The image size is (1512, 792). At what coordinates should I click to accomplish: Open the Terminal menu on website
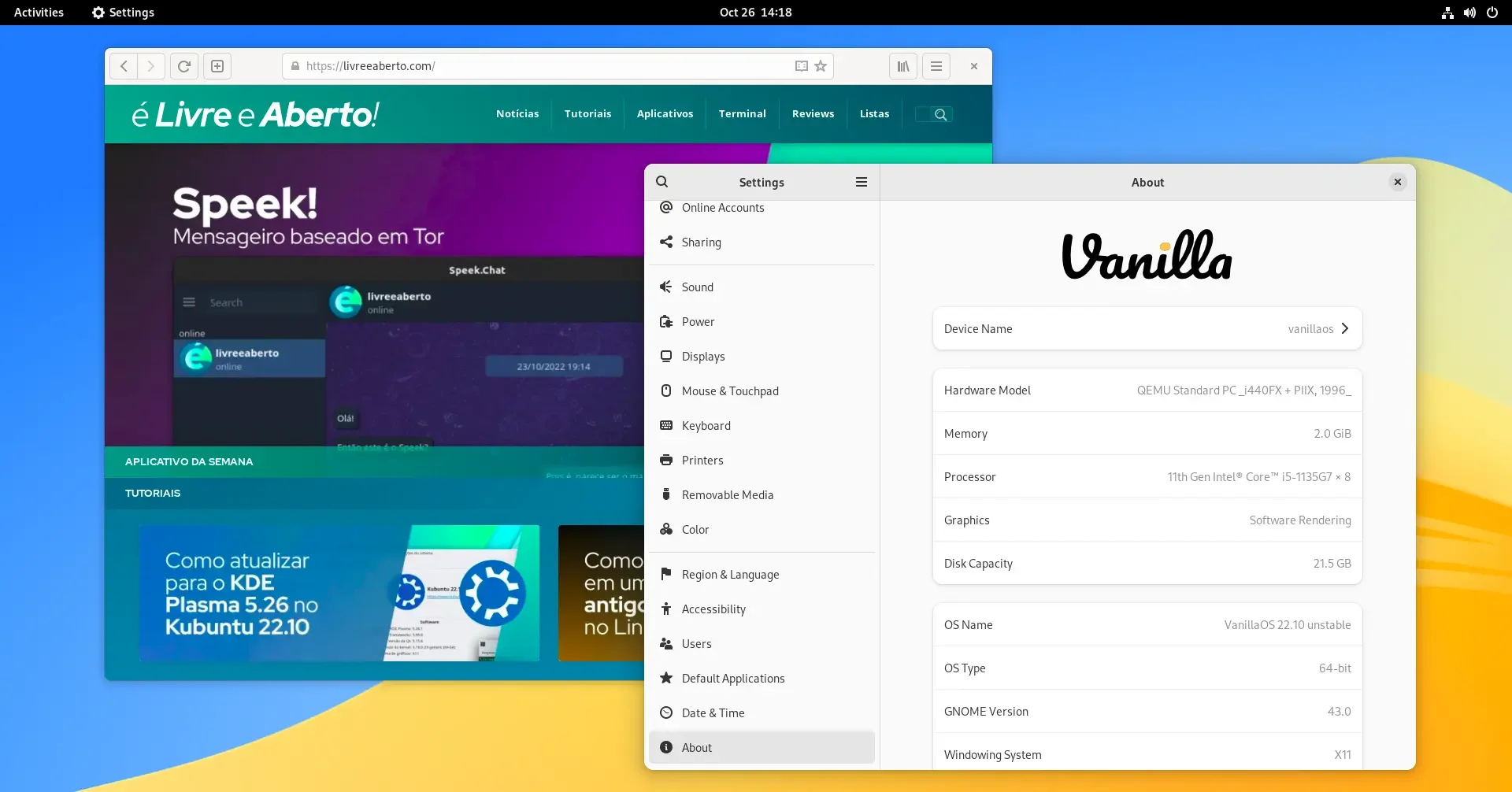pyautogui.click(x=742, y=113)
